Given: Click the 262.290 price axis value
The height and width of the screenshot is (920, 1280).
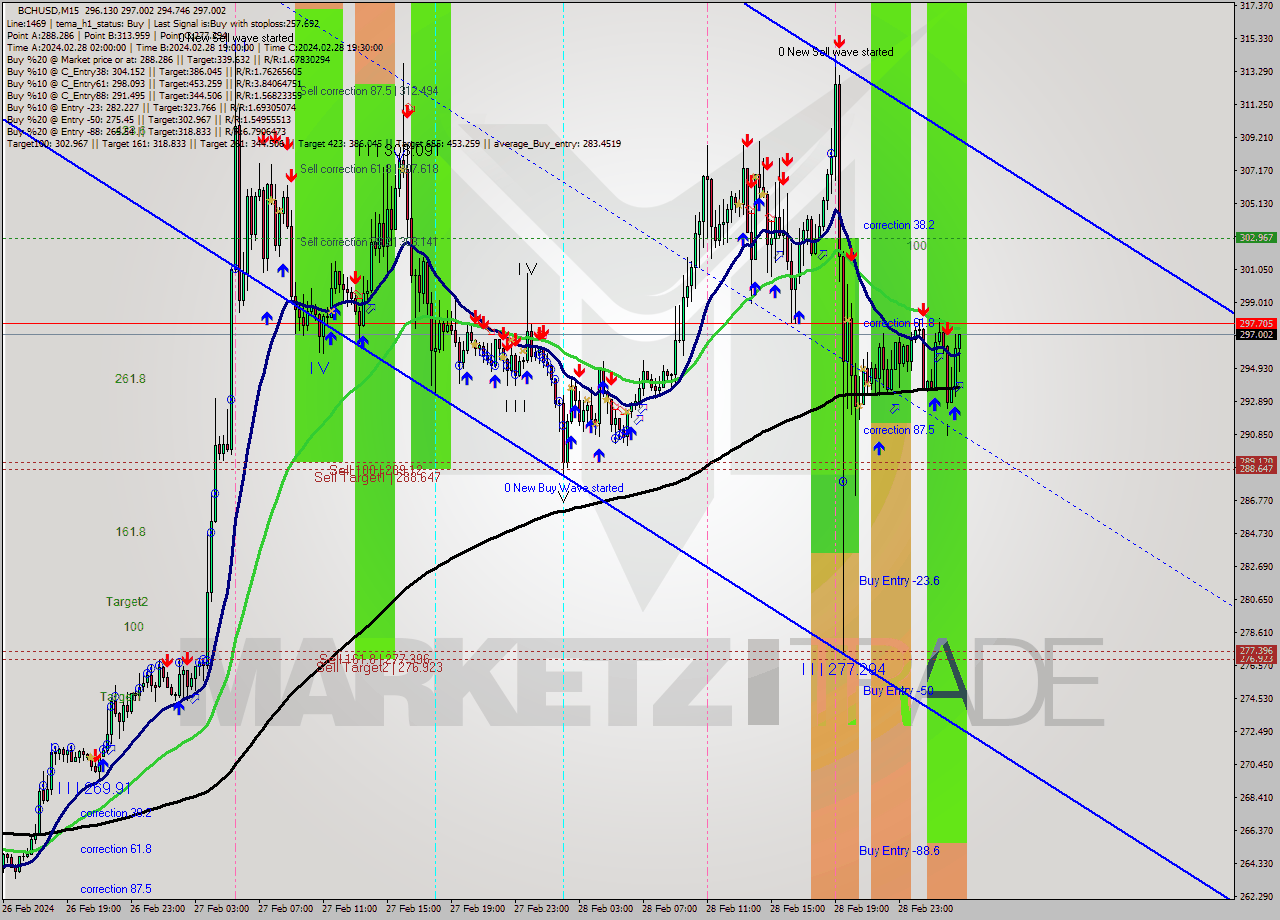Looking at the screenshot, I should click(x=1256, y=896).
